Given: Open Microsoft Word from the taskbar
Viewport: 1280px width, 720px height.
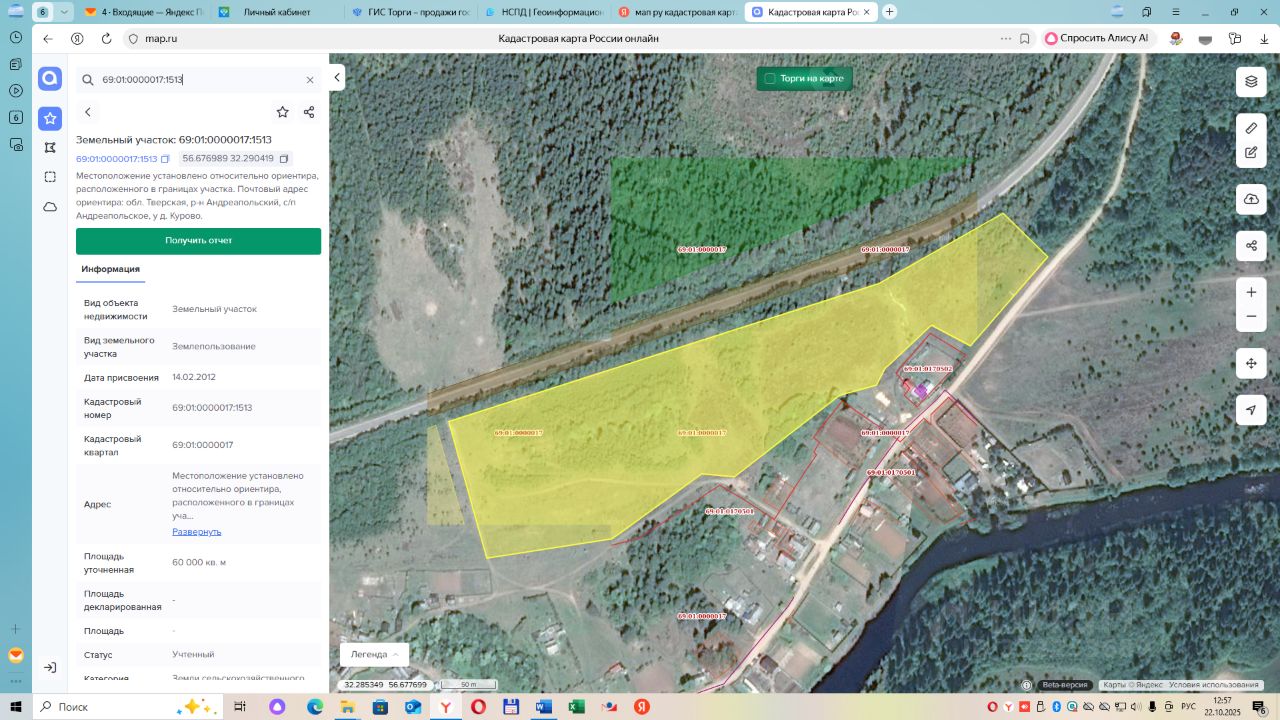Looking at the screenshot, I should [543, 706].
